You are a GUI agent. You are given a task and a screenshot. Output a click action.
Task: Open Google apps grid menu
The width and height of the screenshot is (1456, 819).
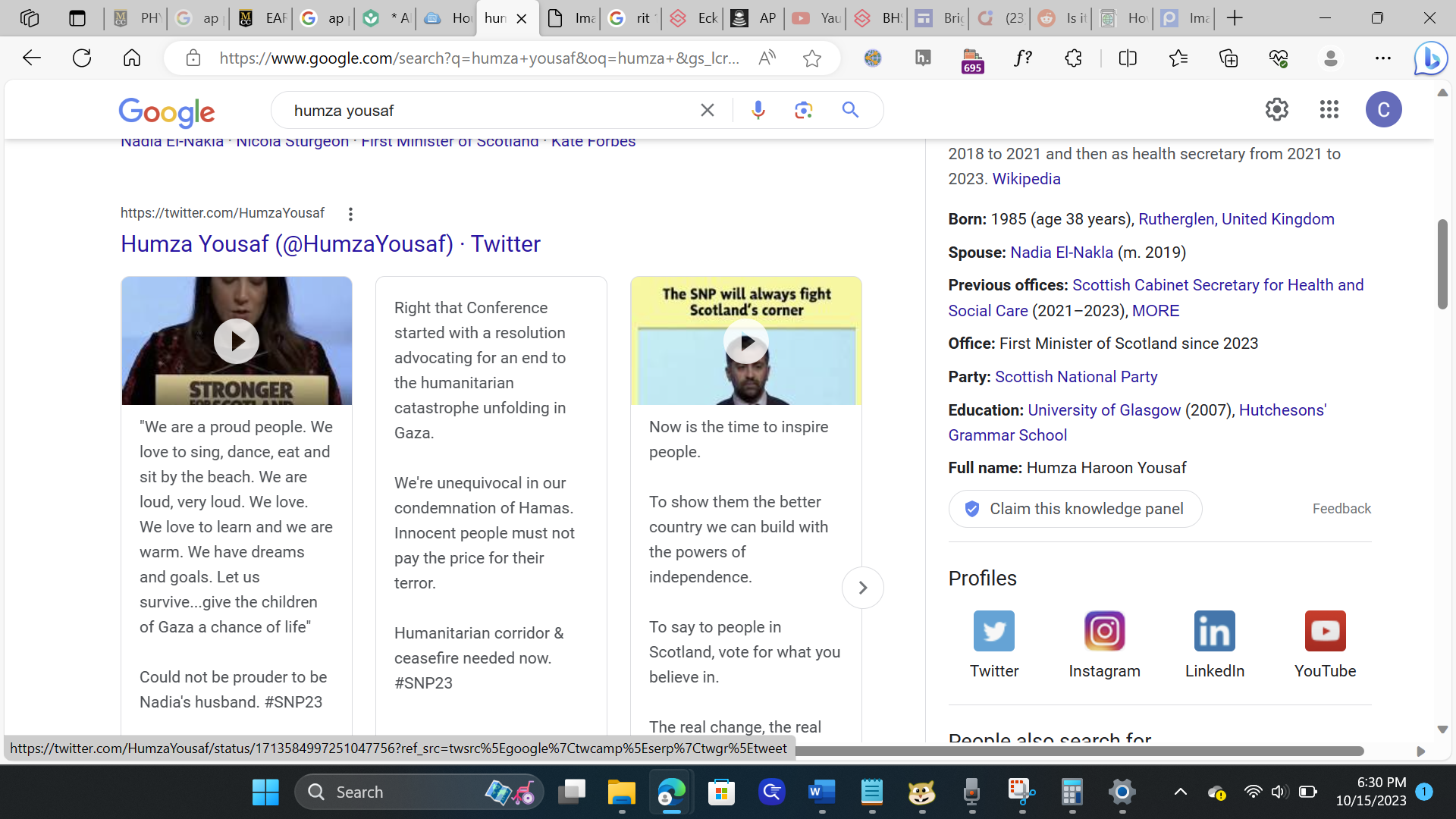(1329, 110)
